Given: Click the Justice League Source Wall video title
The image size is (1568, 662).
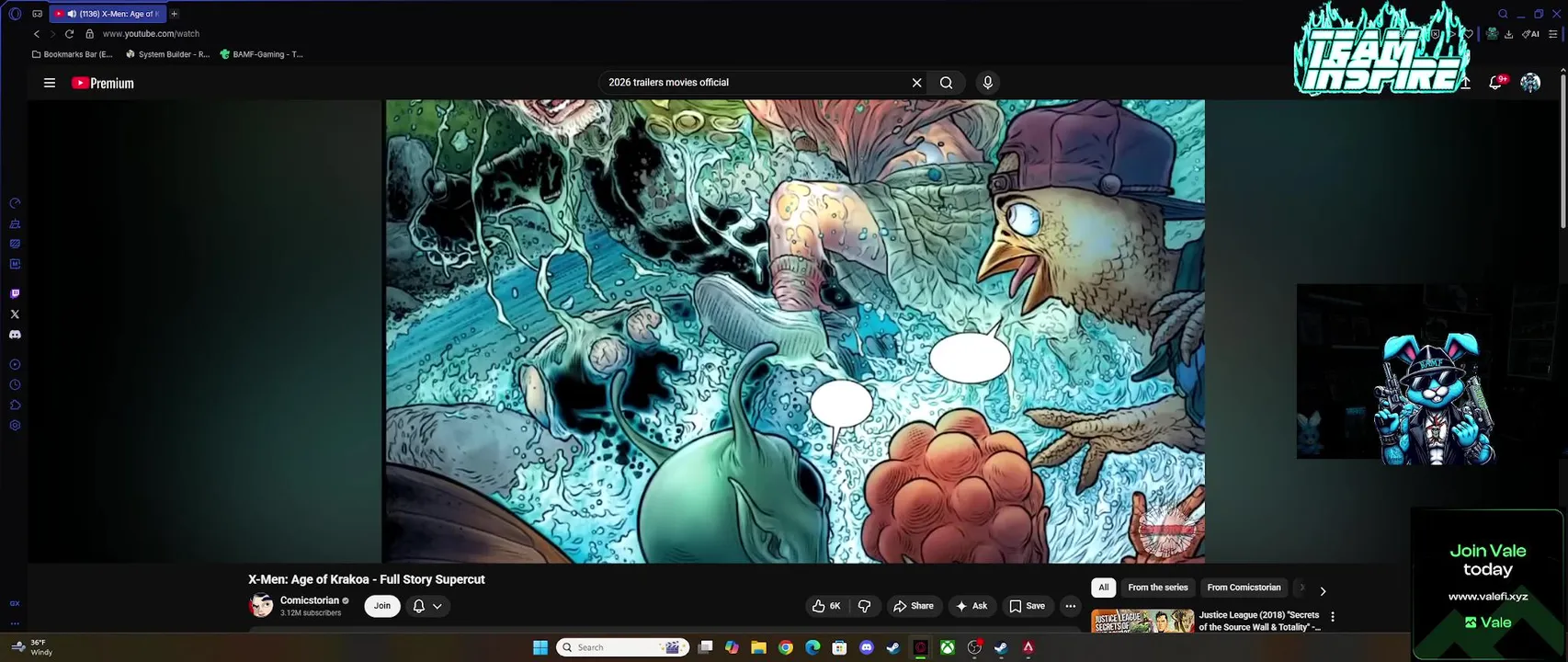Looking at the screenshot, I should click(1259, 621).
